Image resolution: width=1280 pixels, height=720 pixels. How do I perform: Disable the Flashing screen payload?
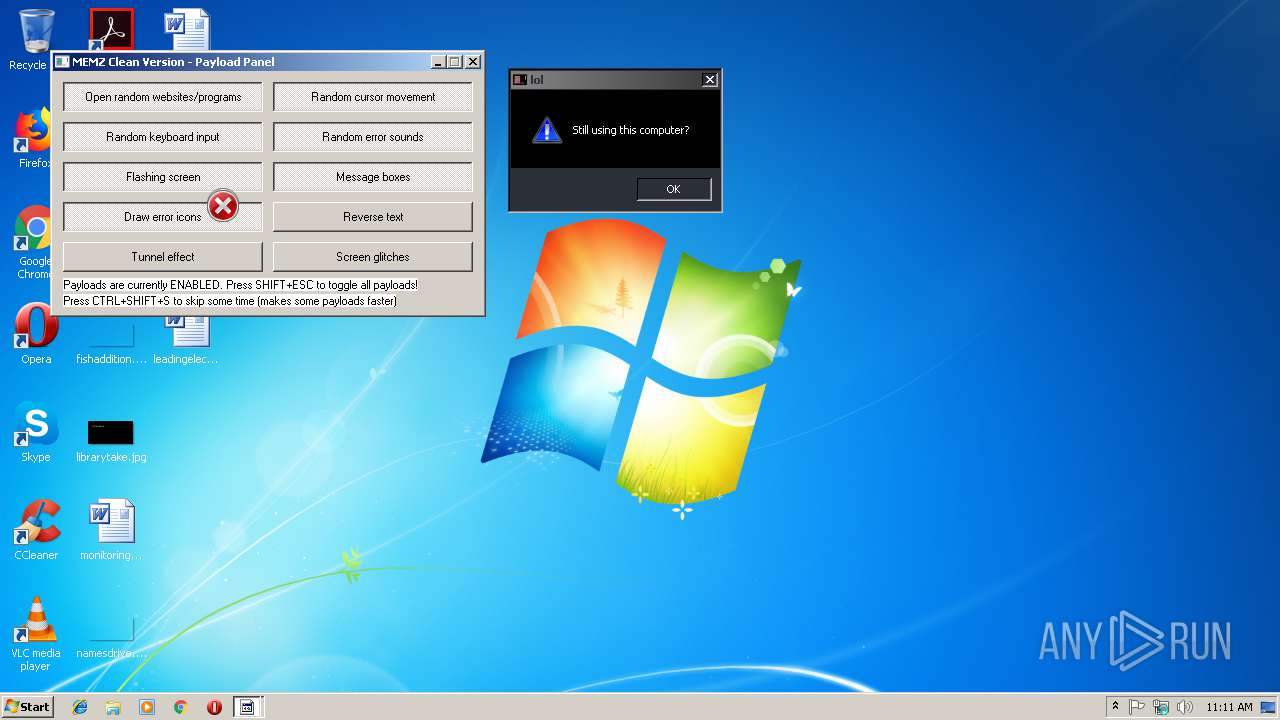163,177
